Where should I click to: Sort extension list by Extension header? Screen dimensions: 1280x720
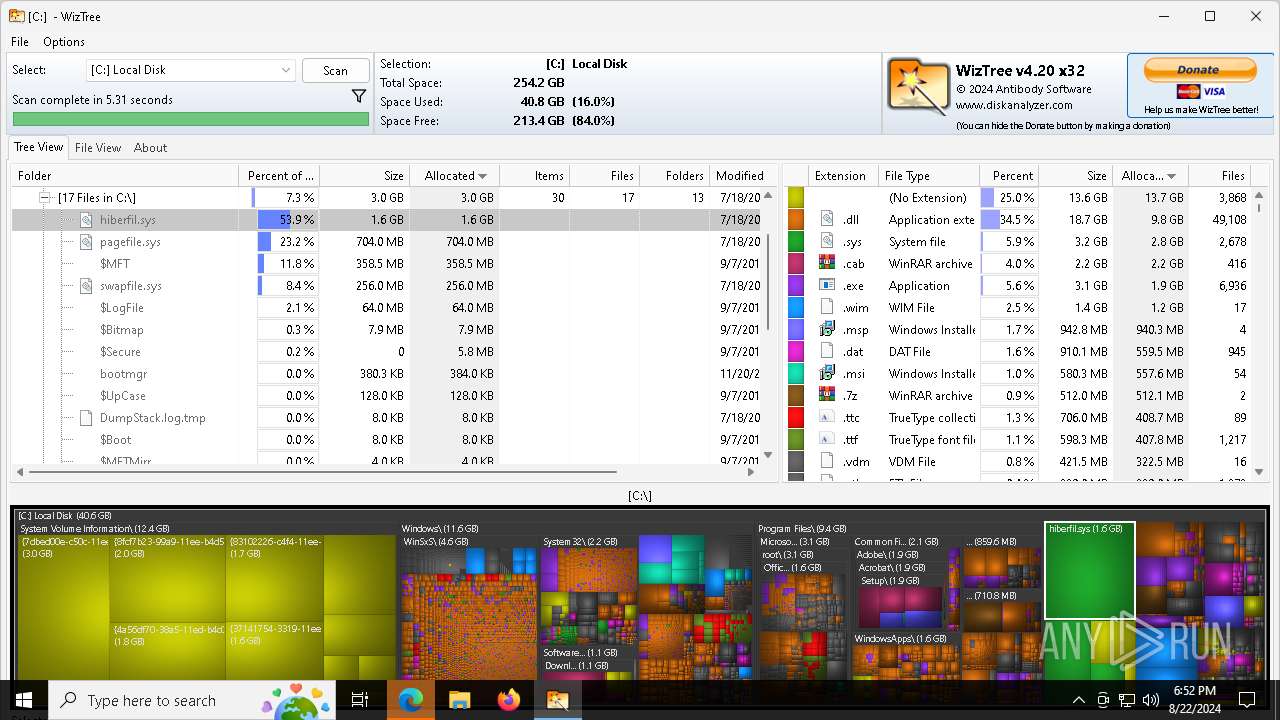(x=842, y=175)
